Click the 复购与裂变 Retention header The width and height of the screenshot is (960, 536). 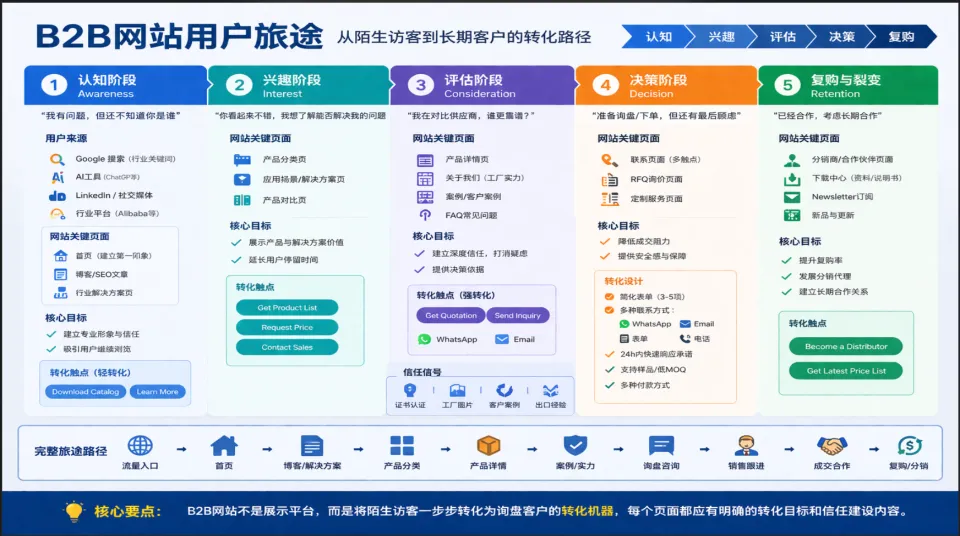848,85
